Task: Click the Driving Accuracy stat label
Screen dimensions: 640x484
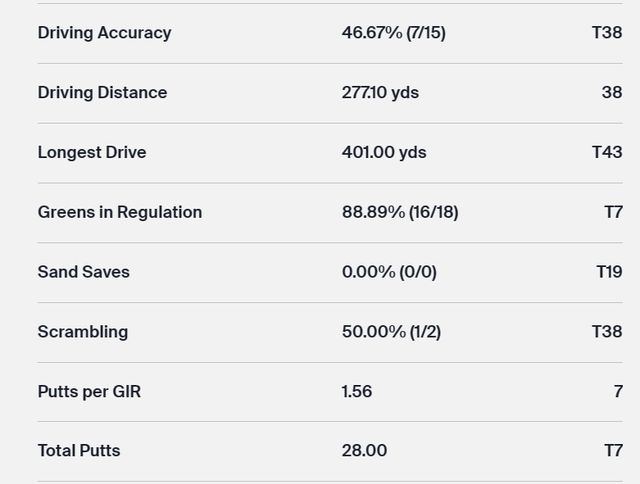Action: (x=104, y=33)
